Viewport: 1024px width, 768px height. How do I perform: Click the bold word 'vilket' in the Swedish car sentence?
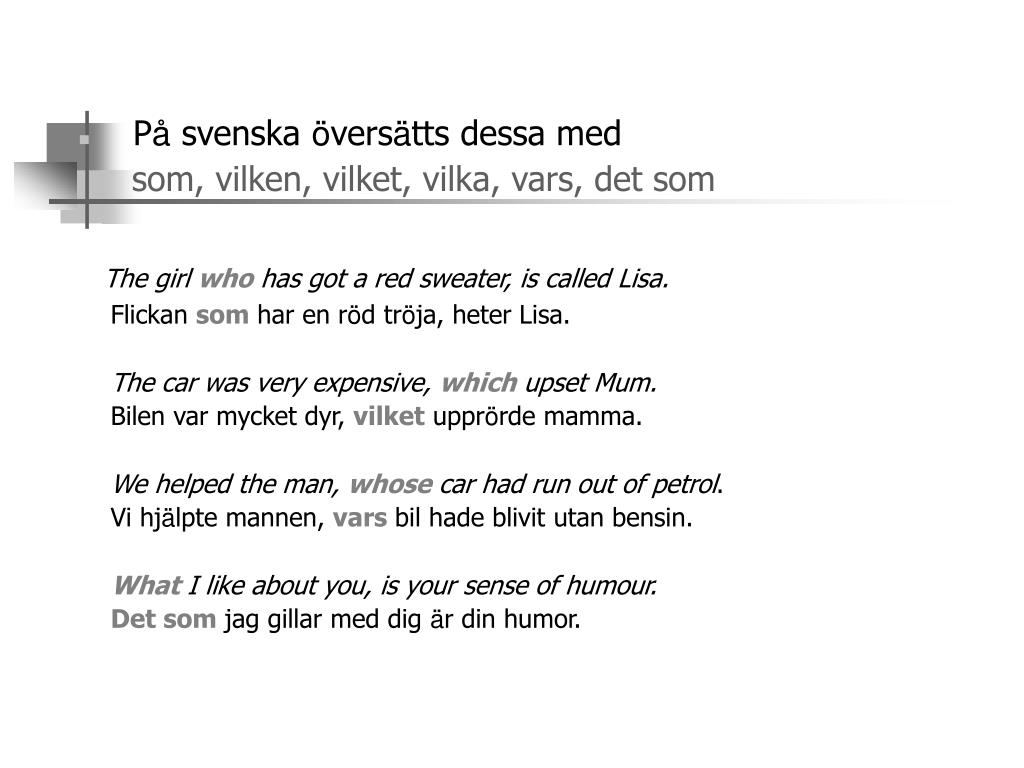click(389, 417)
